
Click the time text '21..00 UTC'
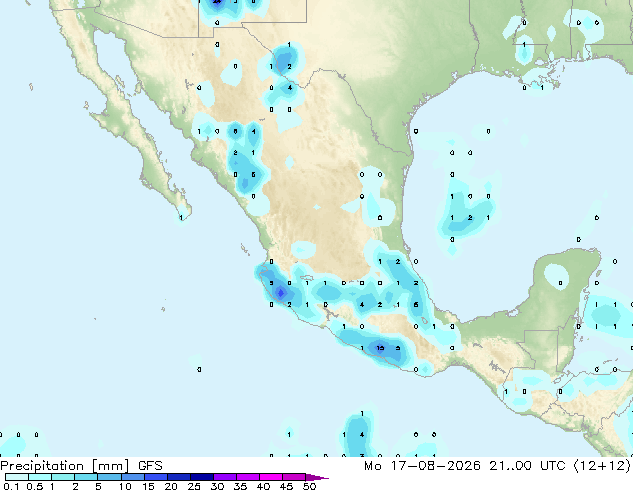527,466
